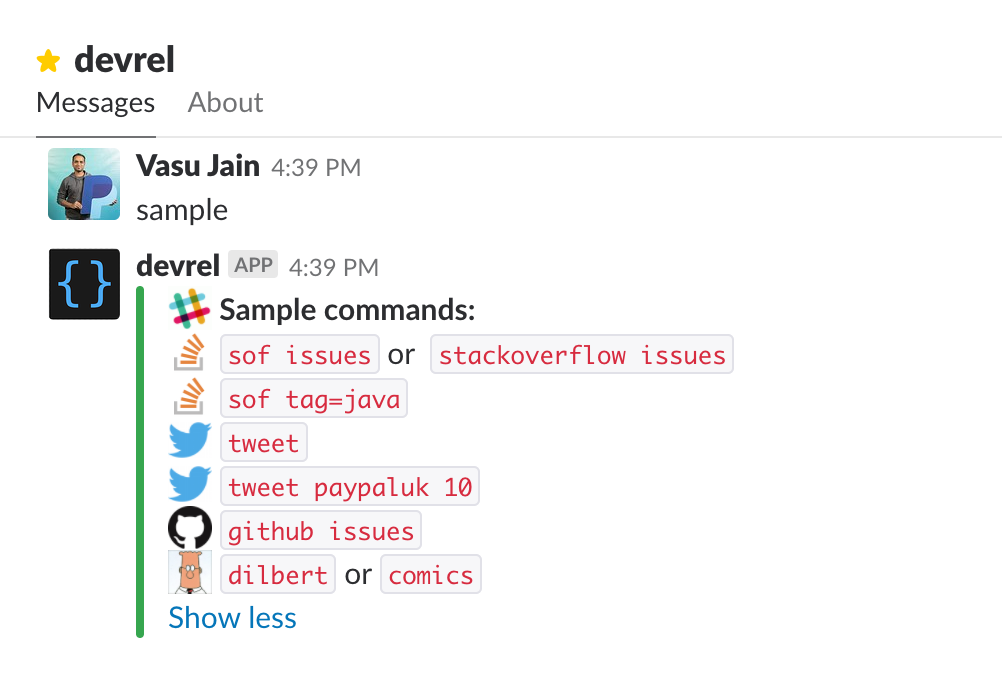The image size is (1002, 682).
Task: Open the devrel app avatar icon
Action: pyautogui.click(x=84, y=284)
